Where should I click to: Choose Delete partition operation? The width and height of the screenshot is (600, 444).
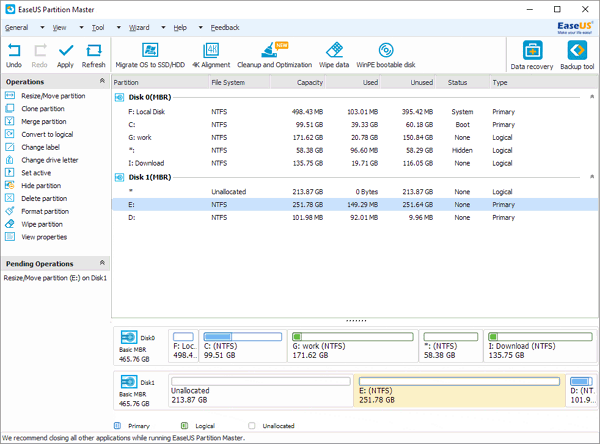(36, 198)
